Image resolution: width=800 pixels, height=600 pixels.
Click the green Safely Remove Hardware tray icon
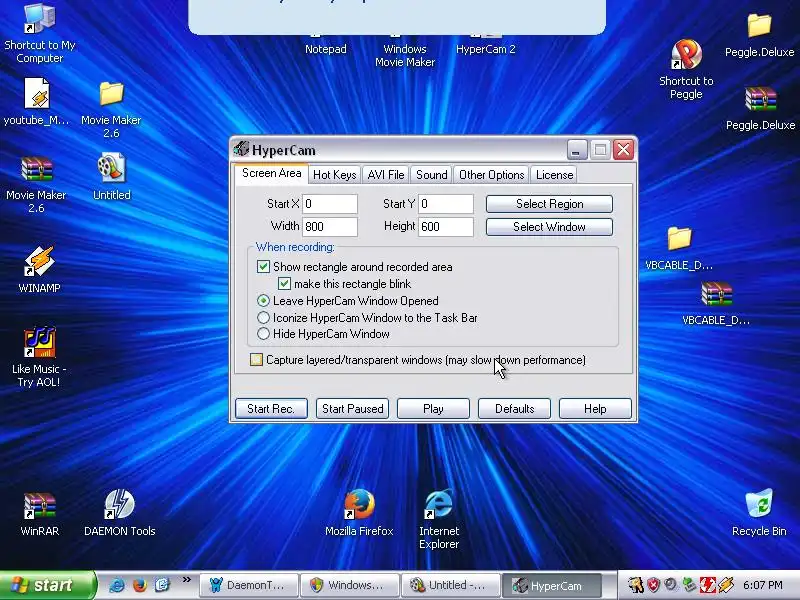point(689,585)
